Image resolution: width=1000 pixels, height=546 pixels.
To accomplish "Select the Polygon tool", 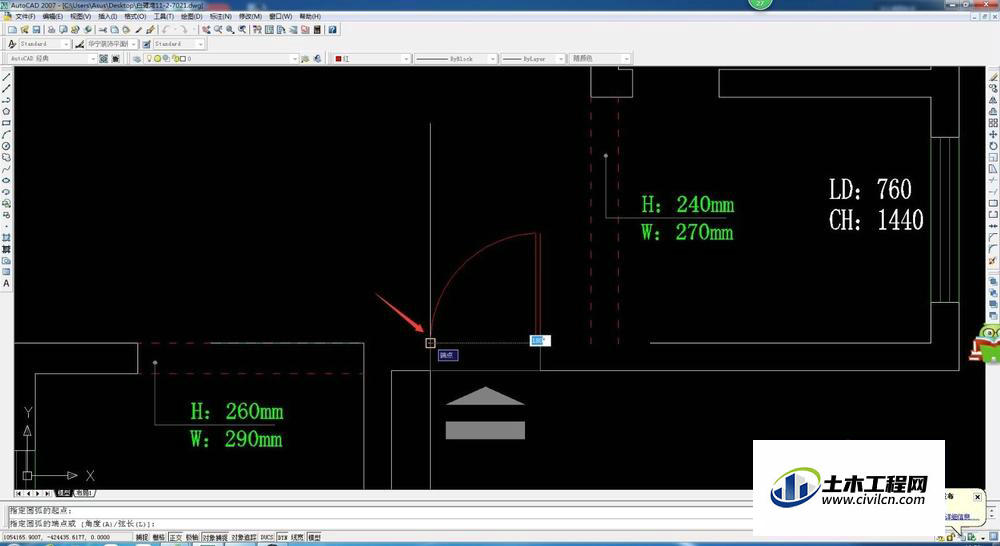I will click(6, 111).
